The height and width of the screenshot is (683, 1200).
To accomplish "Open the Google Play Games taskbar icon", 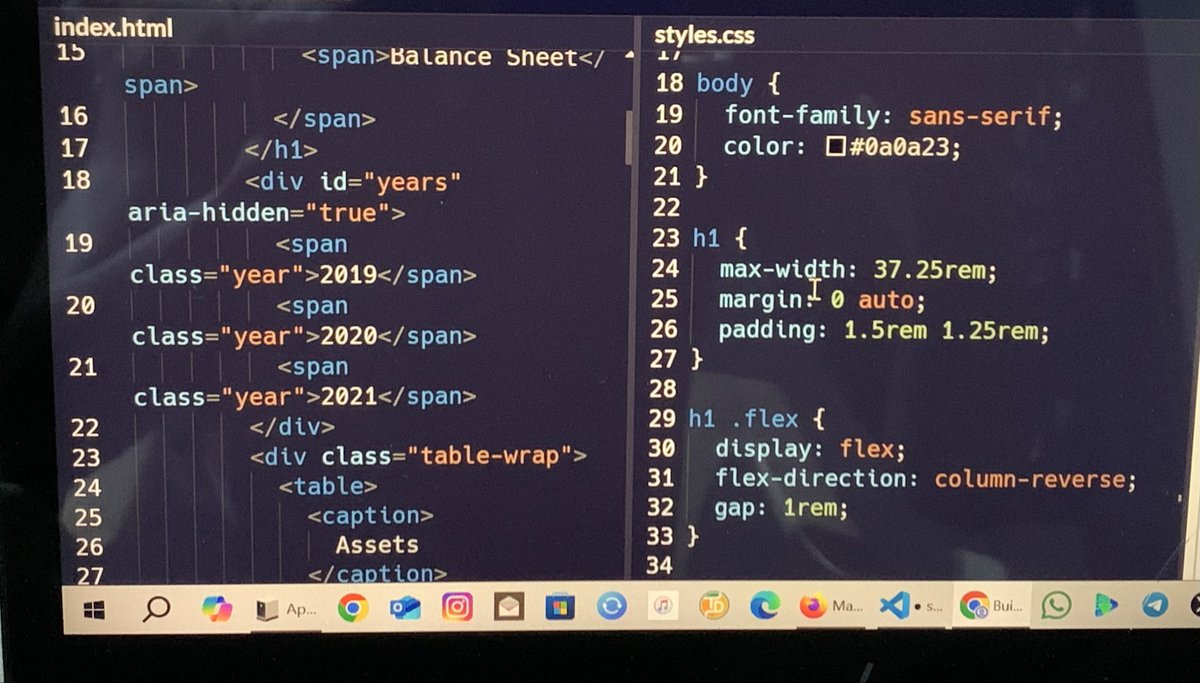I will (1105, 605).
